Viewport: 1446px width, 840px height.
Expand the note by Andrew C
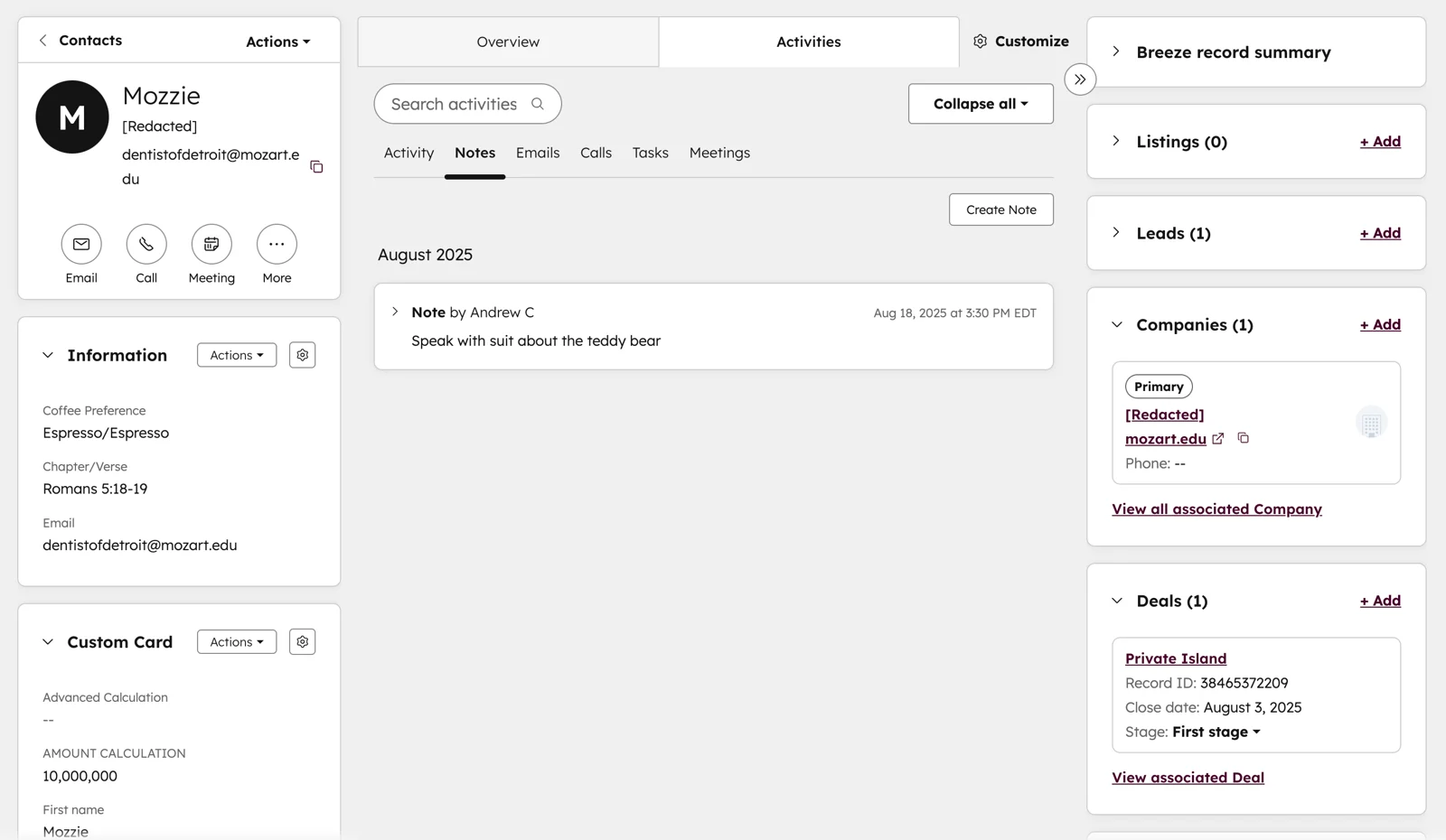395,312
